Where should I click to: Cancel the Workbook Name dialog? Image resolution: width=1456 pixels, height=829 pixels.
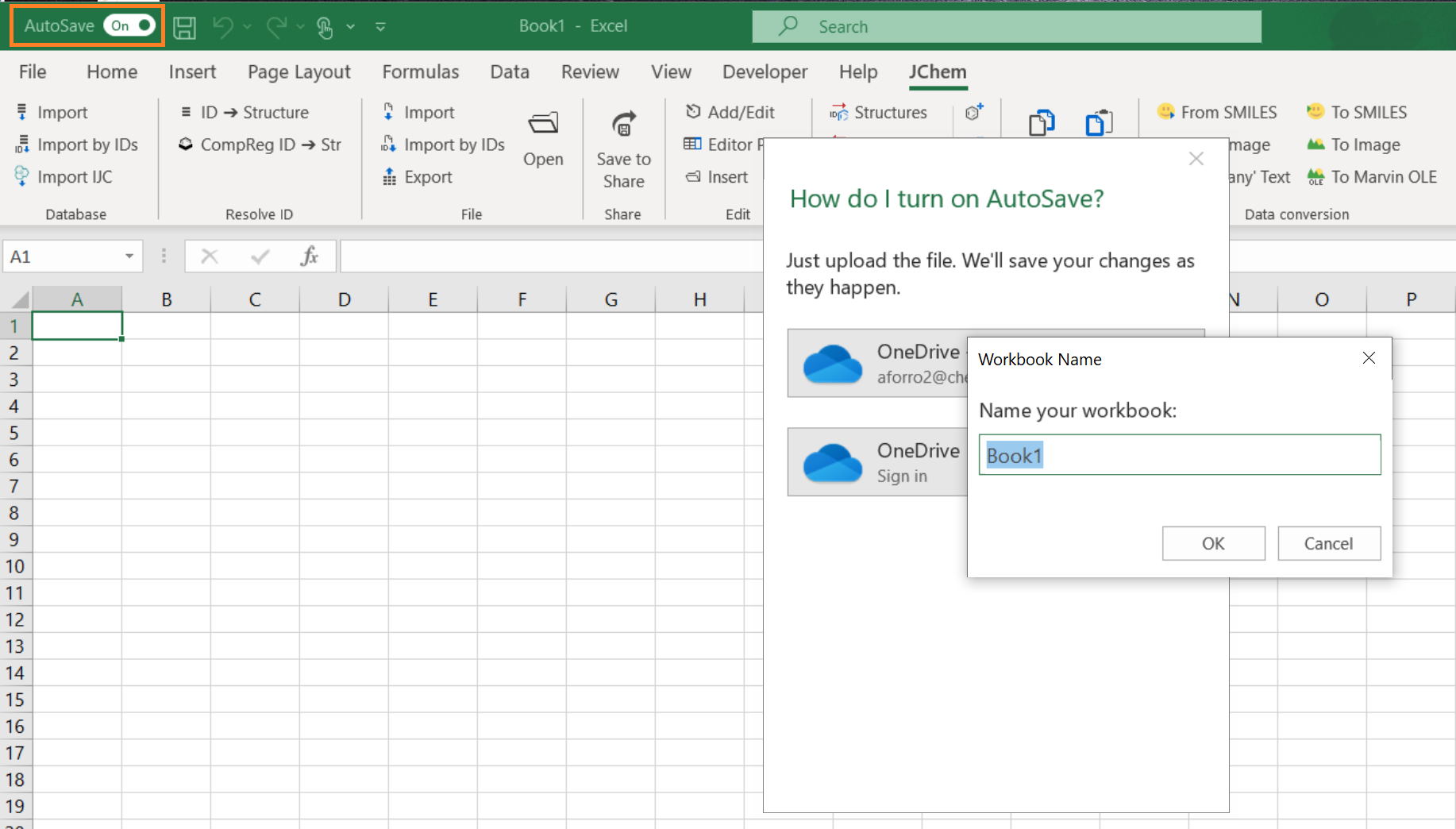[1328, 543]
